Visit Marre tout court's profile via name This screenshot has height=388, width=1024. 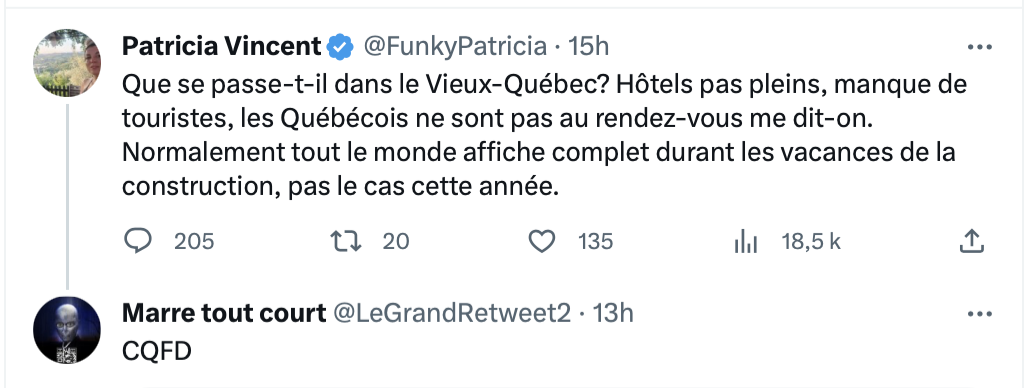click(x=224, y=314)
